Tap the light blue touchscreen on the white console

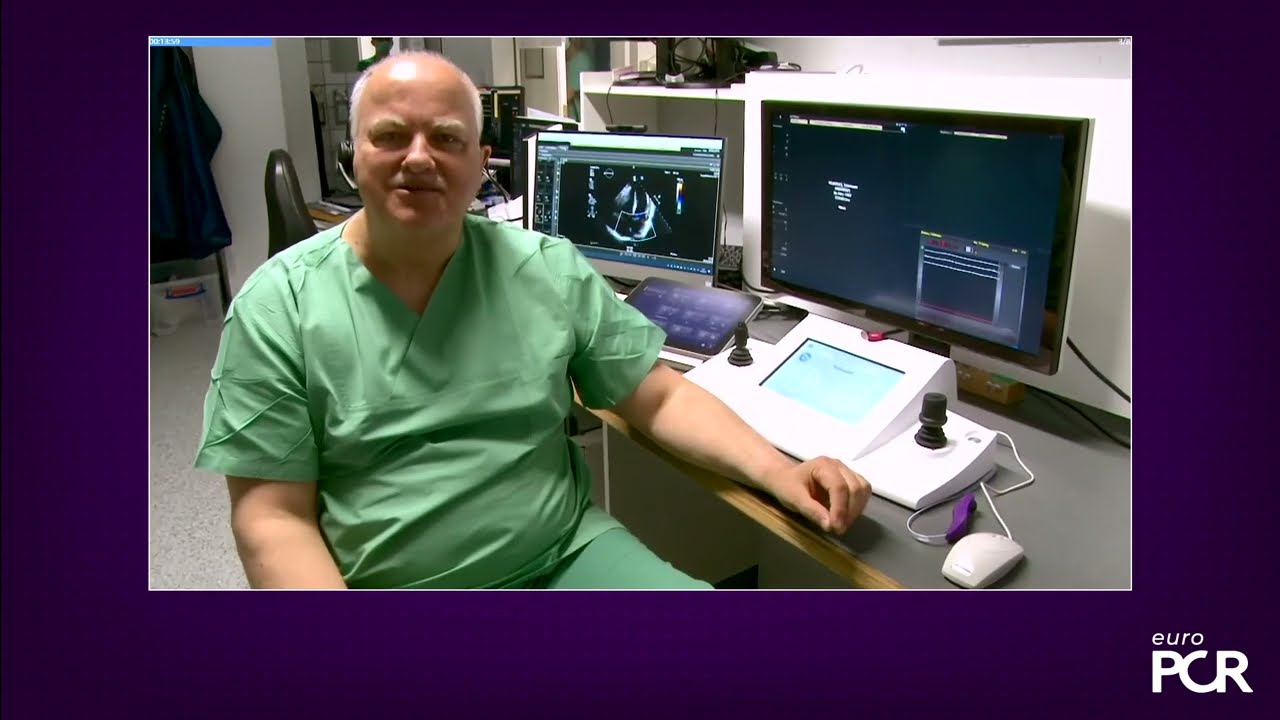click(832, 380)
